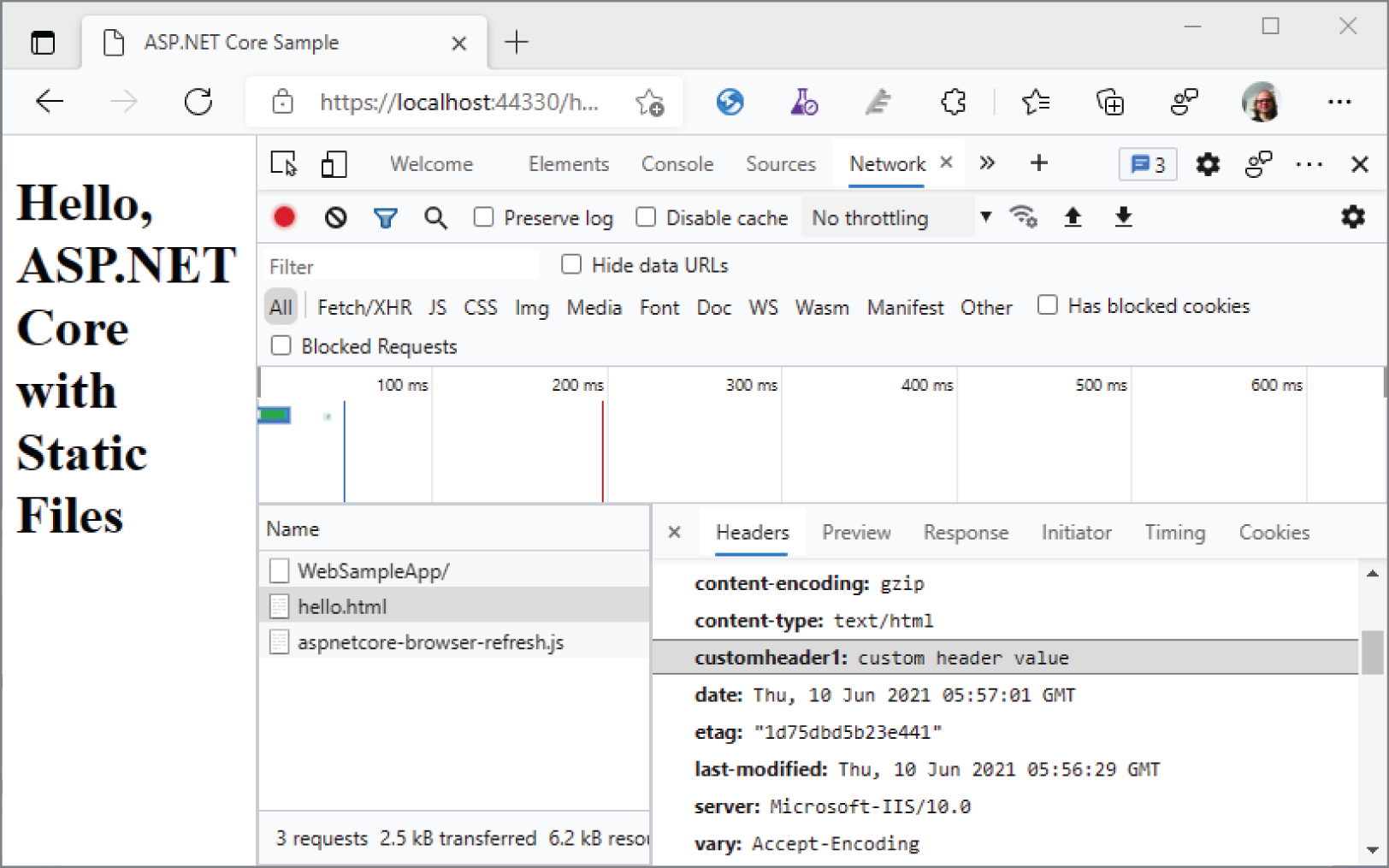Image resolution: width=1389 pixels, height=868 pixels.
Task: Open DevTools settings gear
Action: pos(1208,164)
